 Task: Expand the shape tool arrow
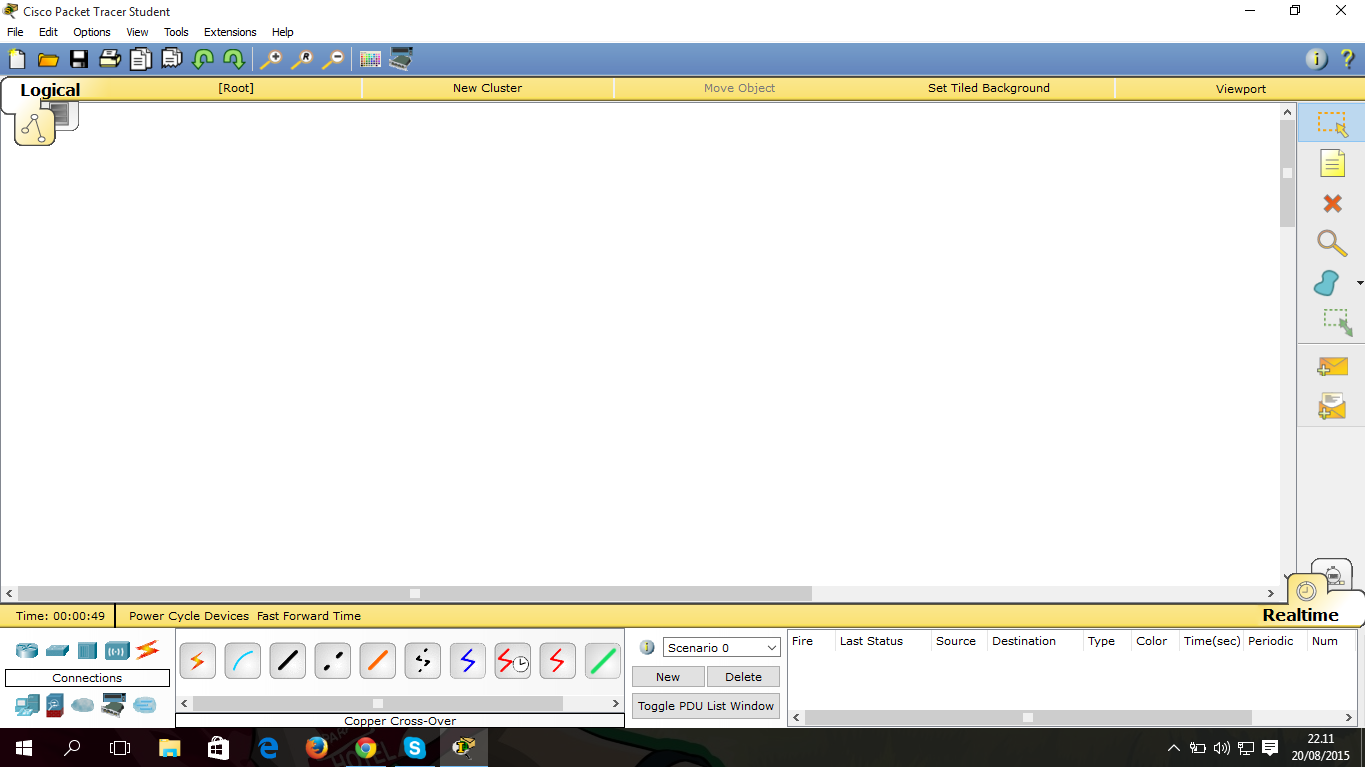[1359, 284]
